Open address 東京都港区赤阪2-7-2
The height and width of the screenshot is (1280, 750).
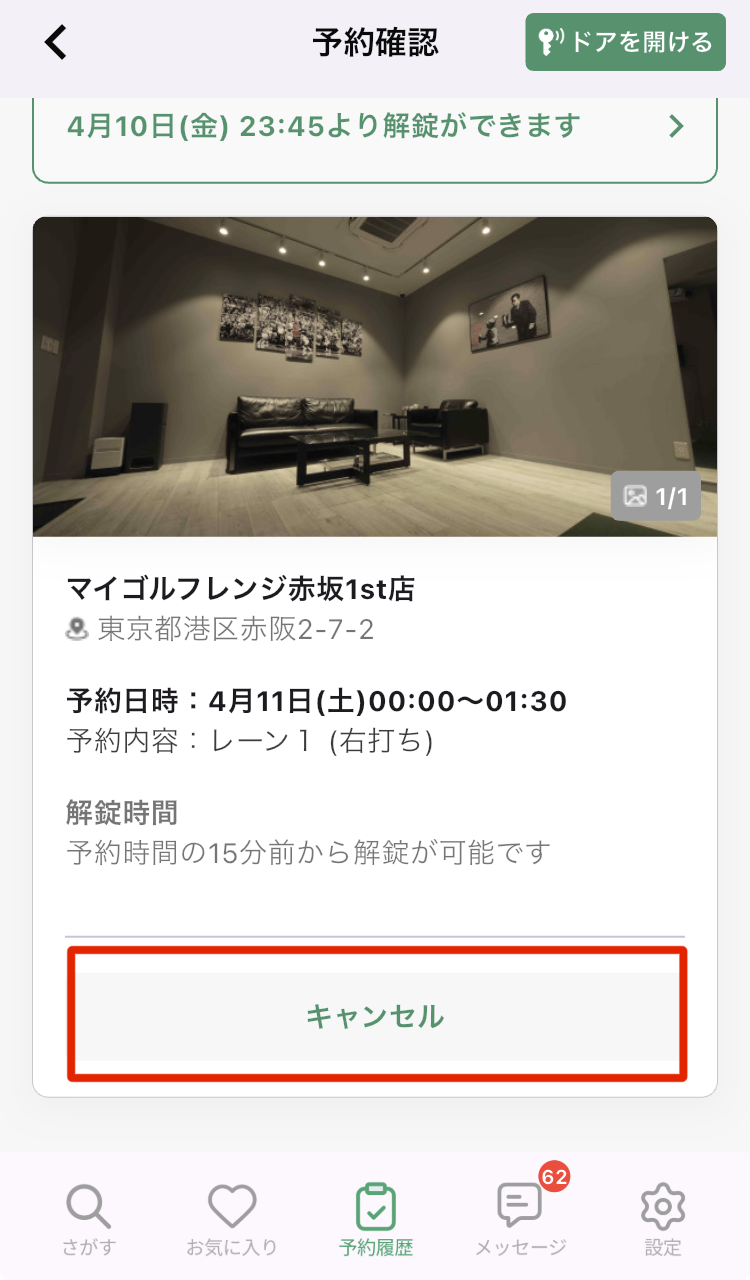(x=236, y=630)
